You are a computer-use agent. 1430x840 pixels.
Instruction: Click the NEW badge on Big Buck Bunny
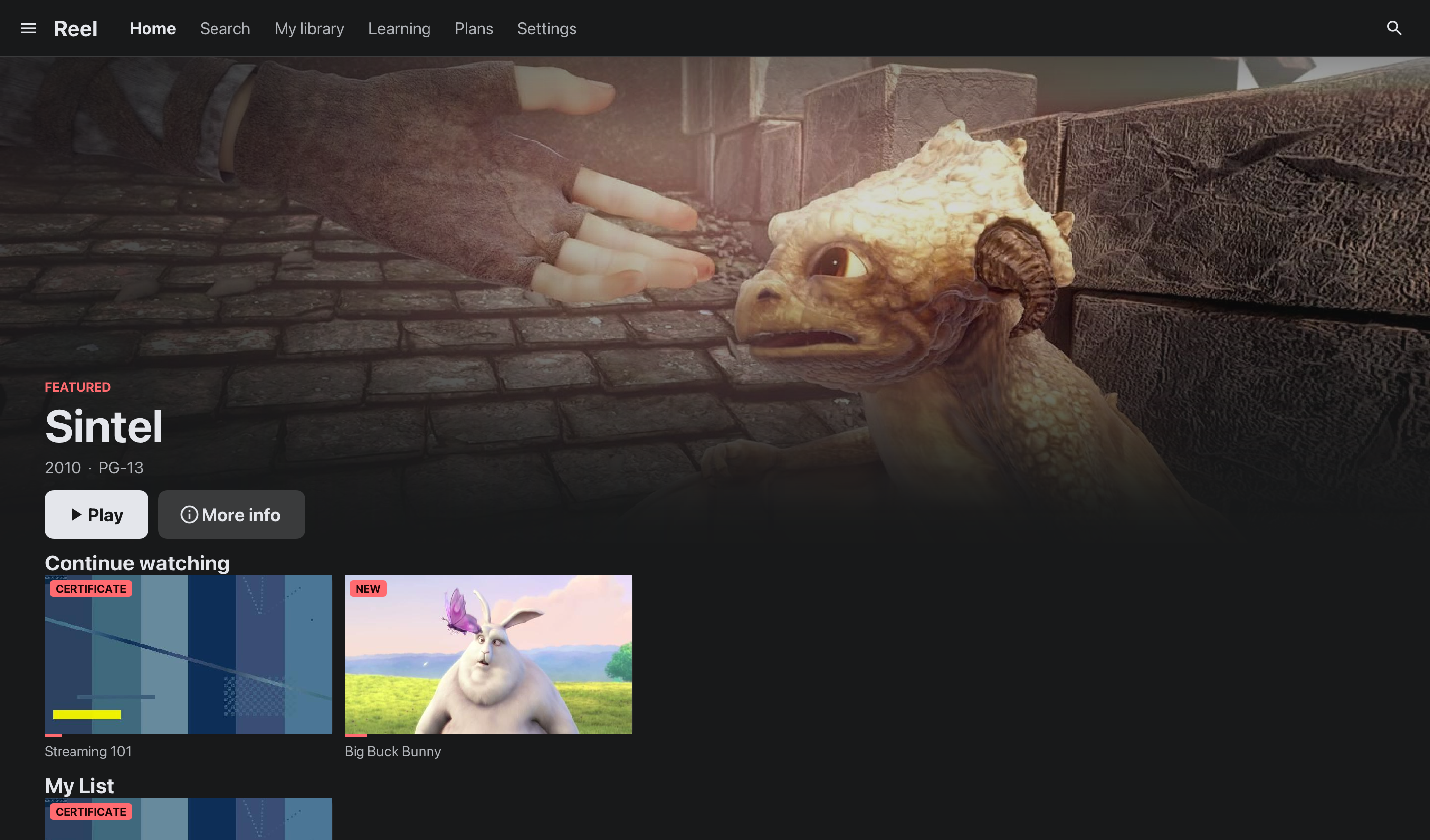pos(368,589)
